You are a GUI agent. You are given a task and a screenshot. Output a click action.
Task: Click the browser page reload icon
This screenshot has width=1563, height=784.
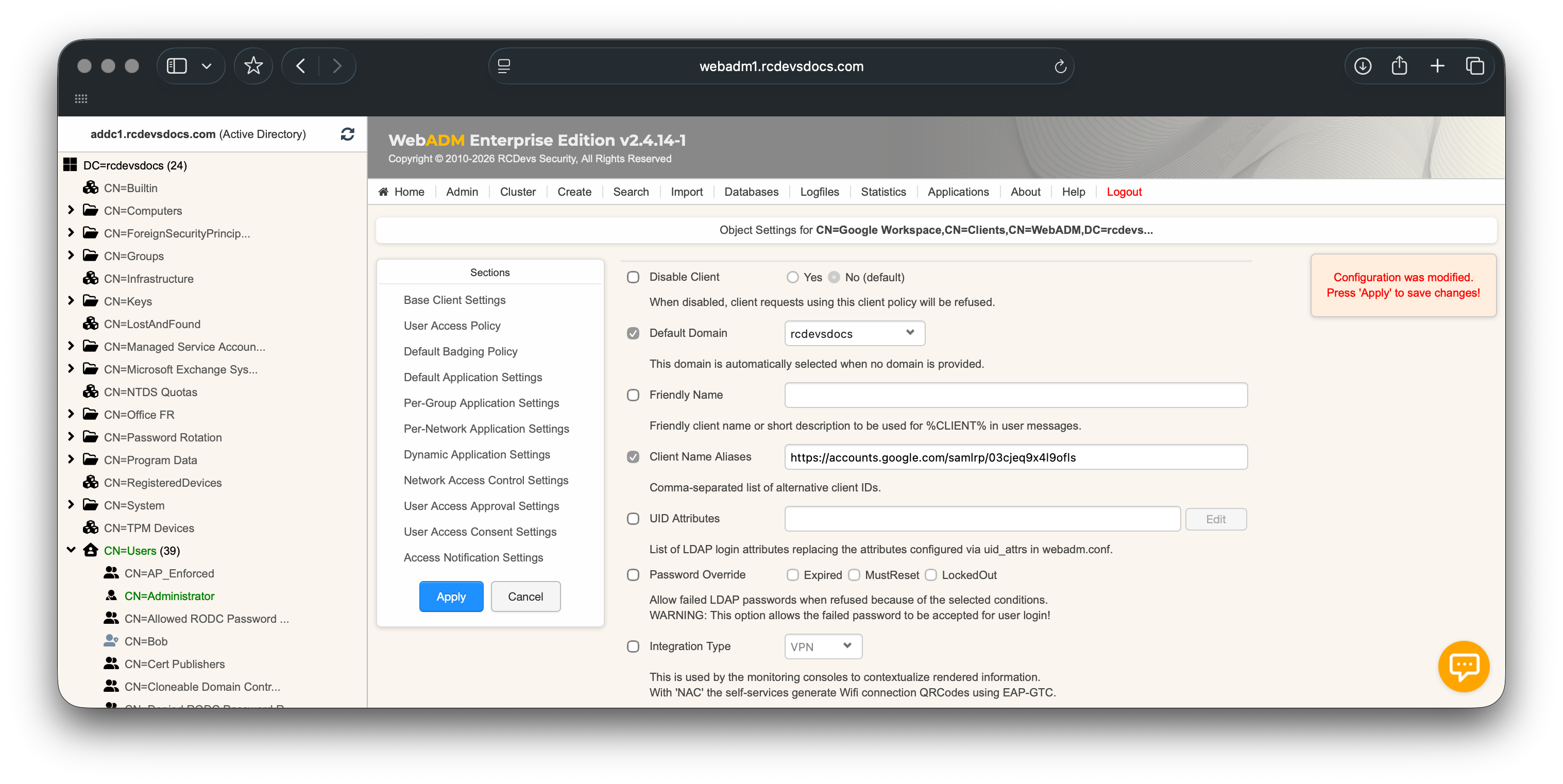pyautogui.click(x=1060, y=66)
